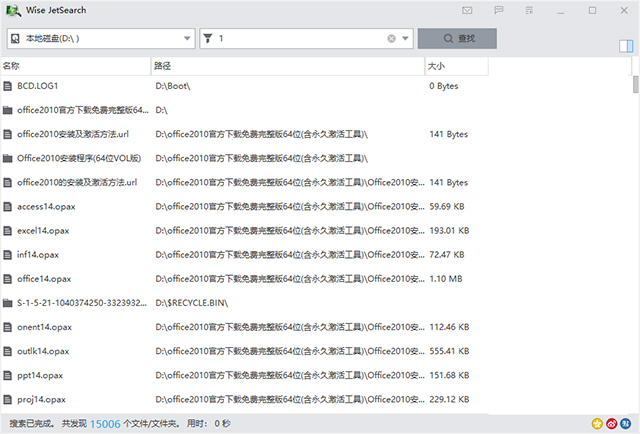Click file icon for office2010的安装及激活方法.url
Image resolution: width=640 pixels, height=434 pixels.
7,182
